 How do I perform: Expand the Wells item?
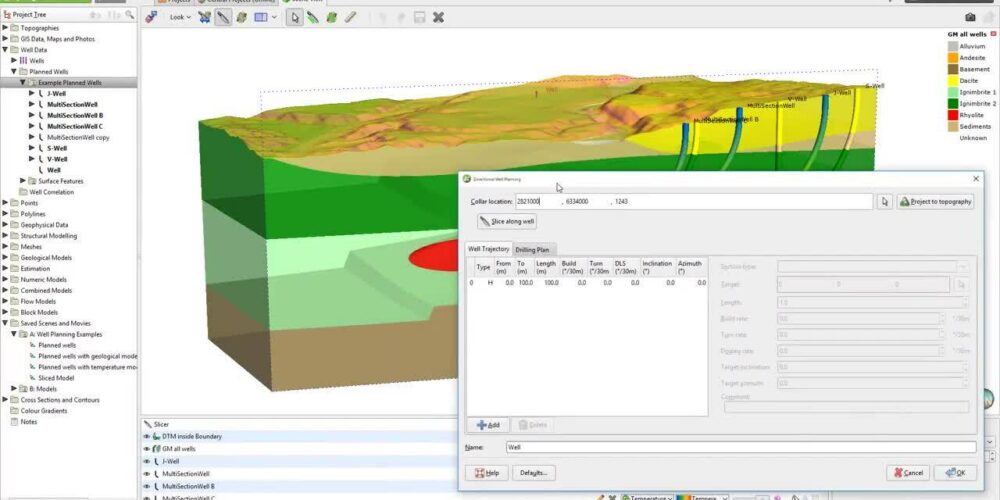pos(14,61)
